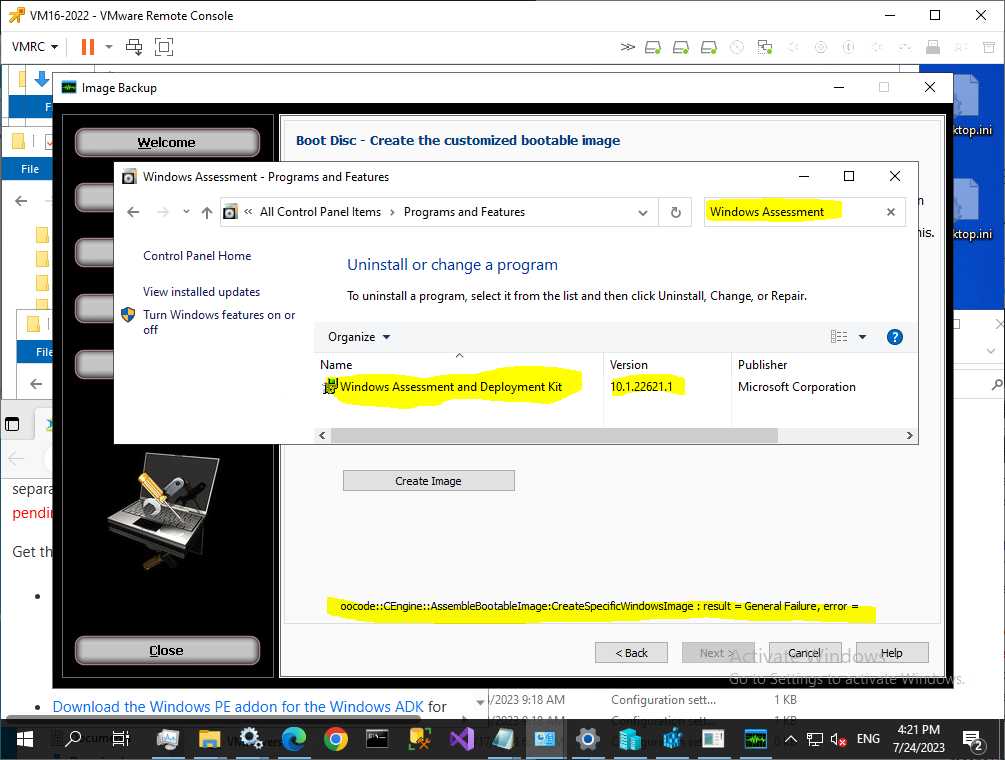
Task: Click the taskbar clock showing 4:21 PM
Action: pyautogui.click(x=918, y=738)
